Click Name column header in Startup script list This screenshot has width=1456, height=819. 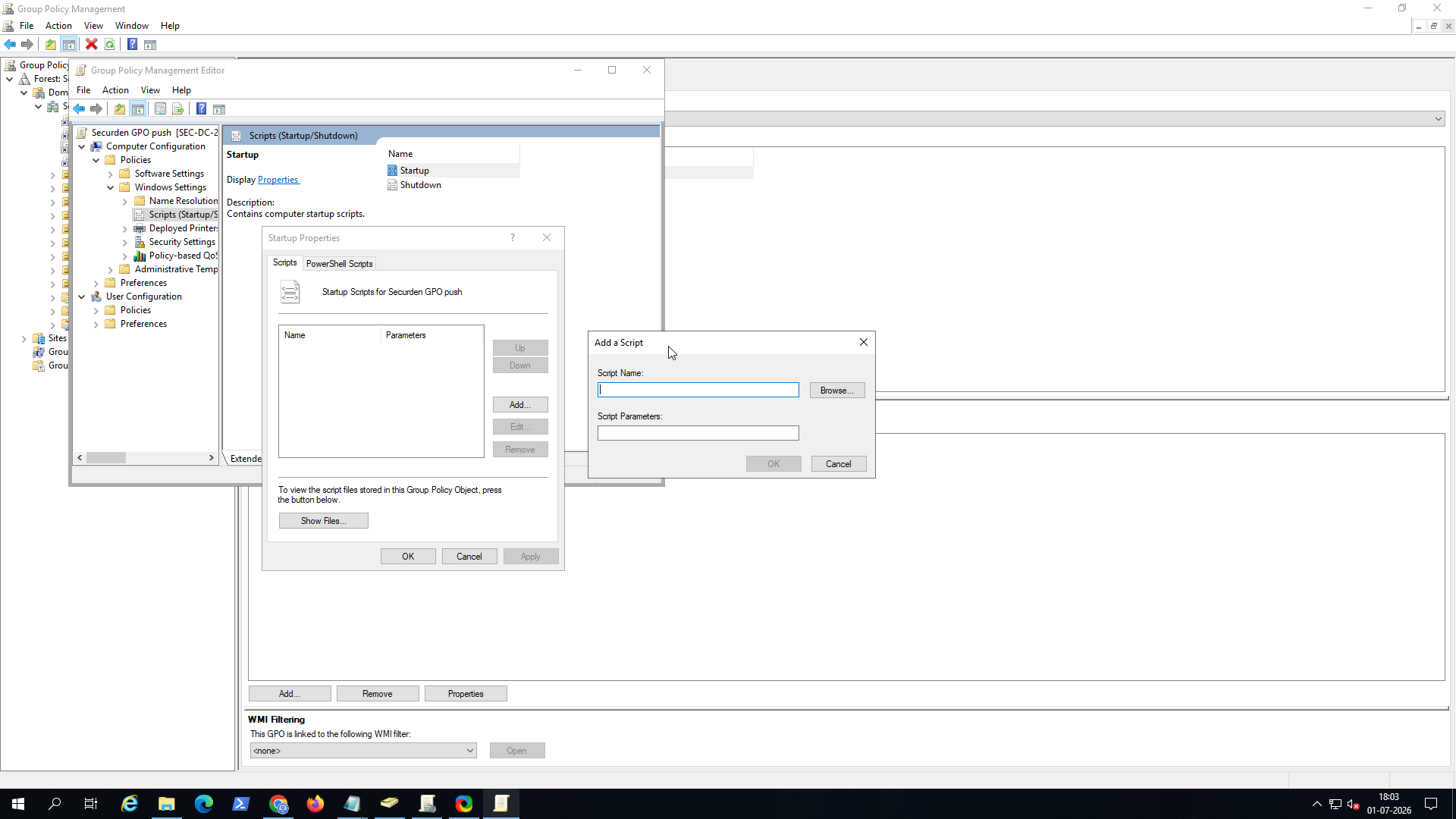click(x=330, y=335)
